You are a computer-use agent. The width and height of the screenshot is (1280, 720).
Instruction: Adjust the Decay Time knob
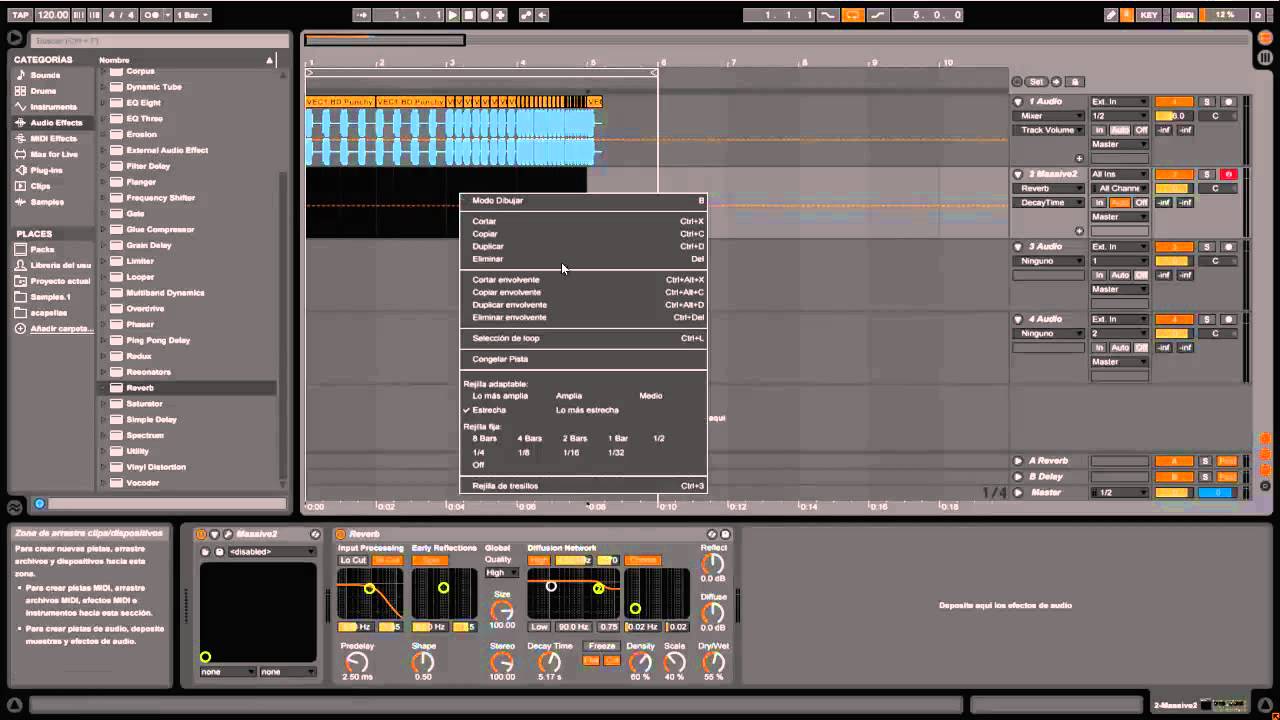[x=549, y=662]
